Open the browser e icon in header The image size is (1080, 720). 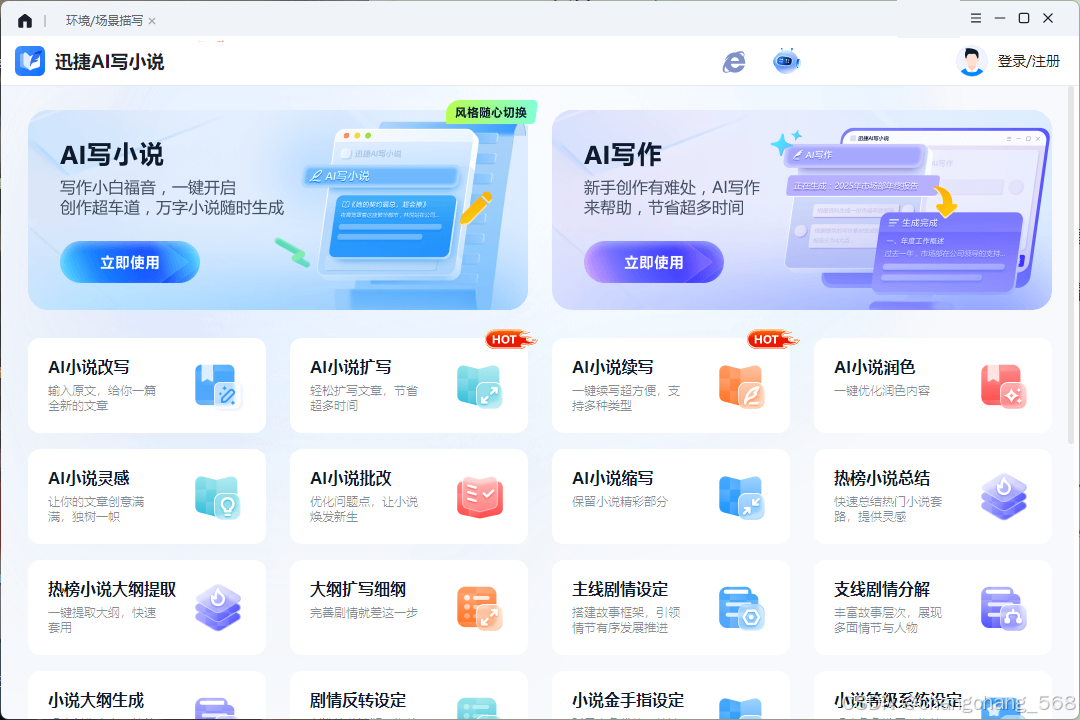[x=734, y=62]
